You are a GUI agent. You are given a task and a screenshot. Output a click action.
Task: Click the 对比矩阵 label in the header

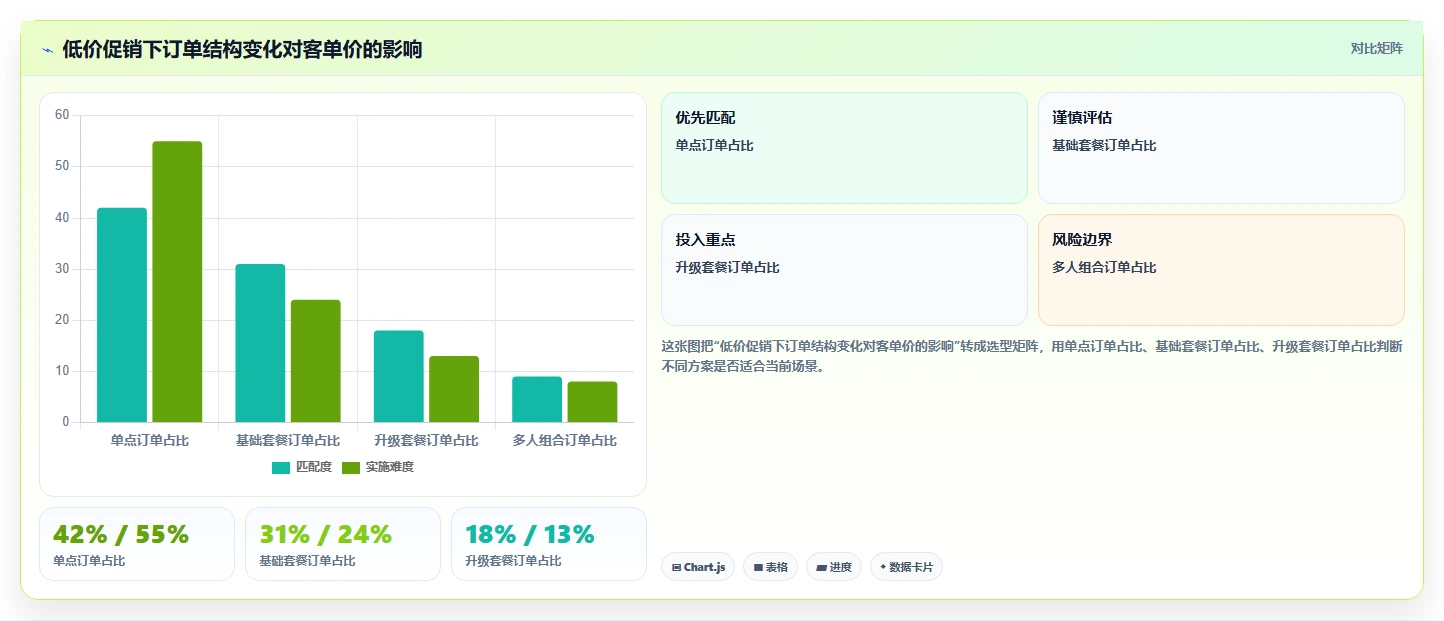point(1377,49)
